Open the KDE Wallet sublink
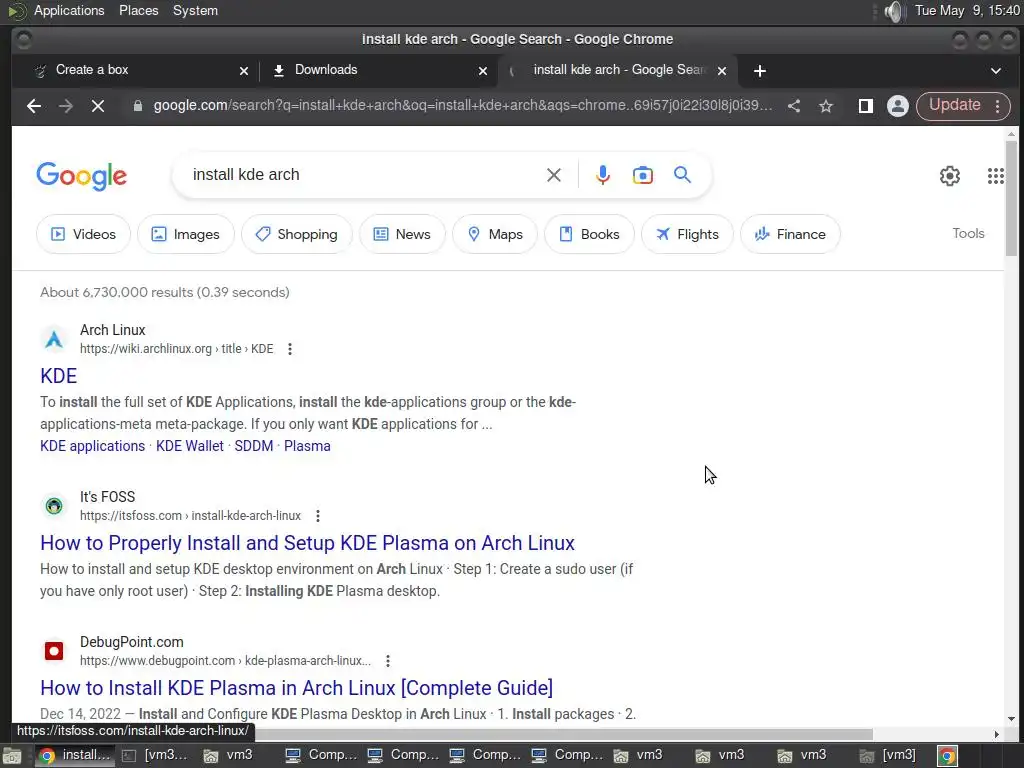The image size is (1024, 768). [190, 446]
